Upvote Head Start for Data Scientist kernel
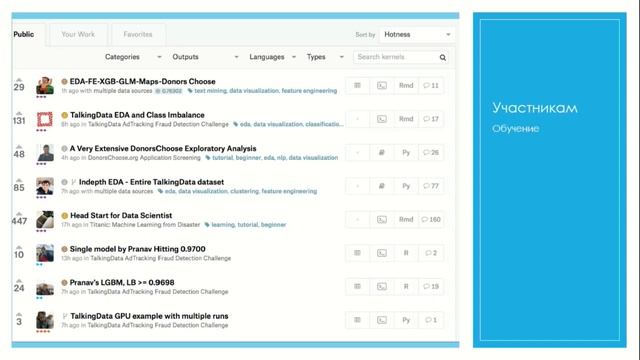Image resolution: width=640 pixels, height=360 pixels. (x=19, y=213)
